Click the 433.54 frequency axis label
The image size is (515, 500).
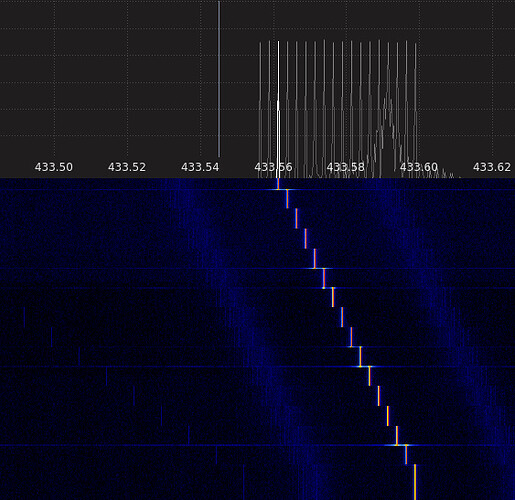[200, 167]
